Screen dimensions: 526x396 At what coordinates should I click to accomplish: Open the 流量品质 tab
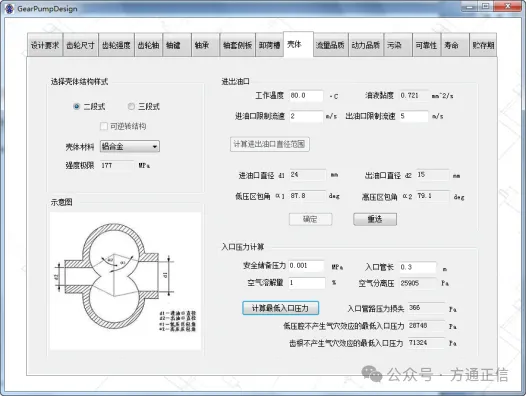coord(330,45)
